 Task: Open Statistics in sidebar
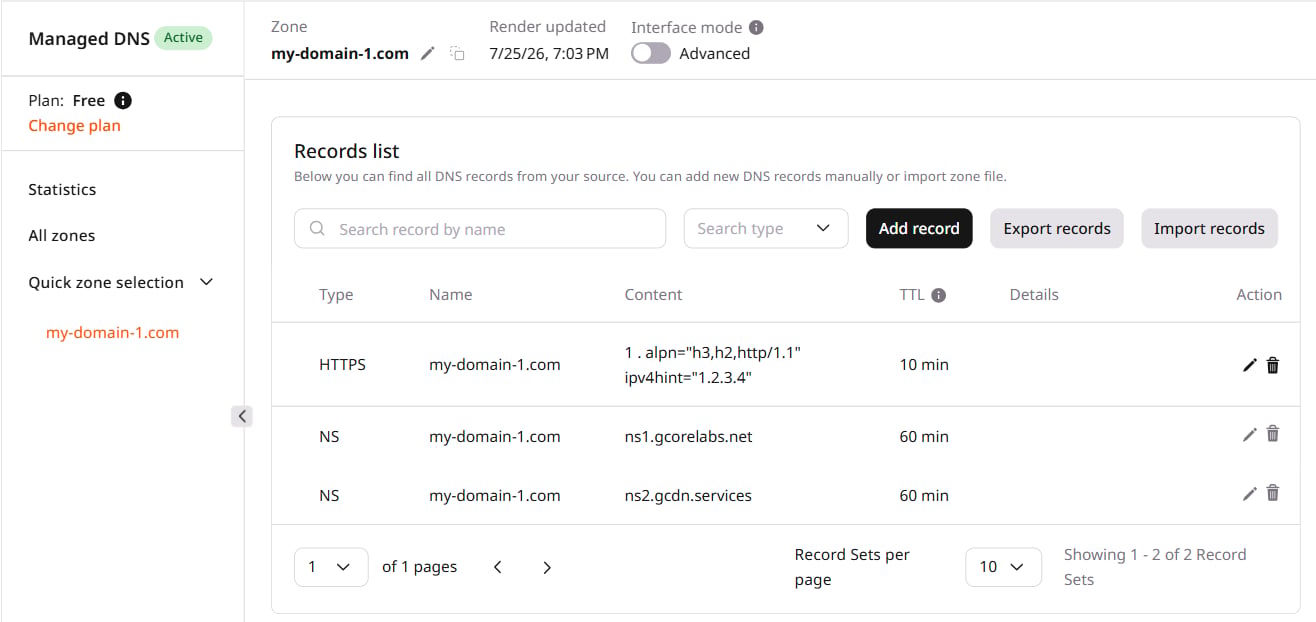(x=62, y=189)
